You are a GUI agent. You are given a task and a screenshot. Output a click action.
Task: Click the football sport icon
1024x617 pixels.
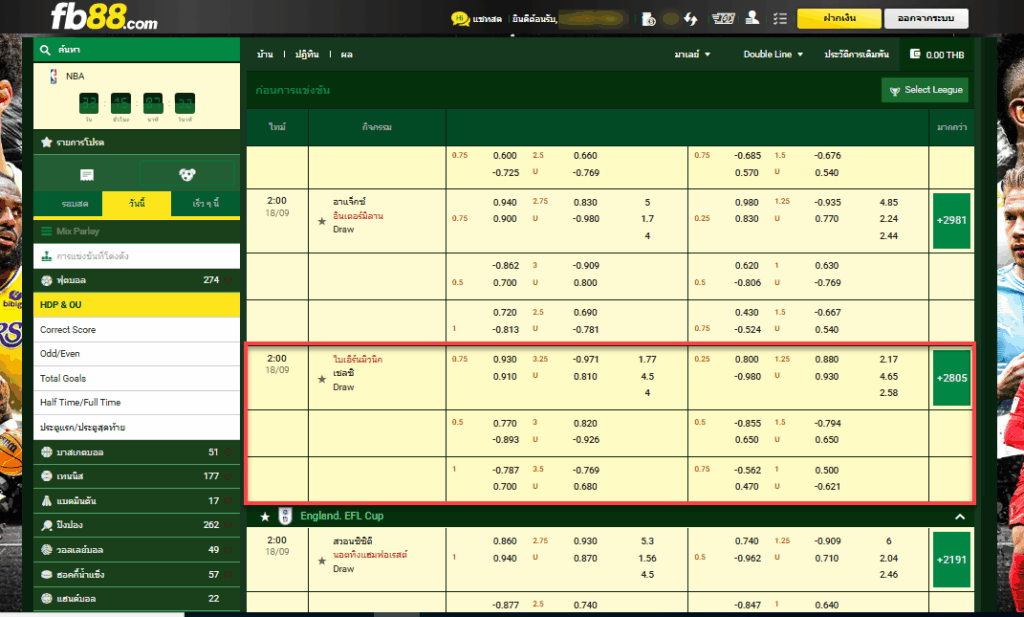click(46, 280)
